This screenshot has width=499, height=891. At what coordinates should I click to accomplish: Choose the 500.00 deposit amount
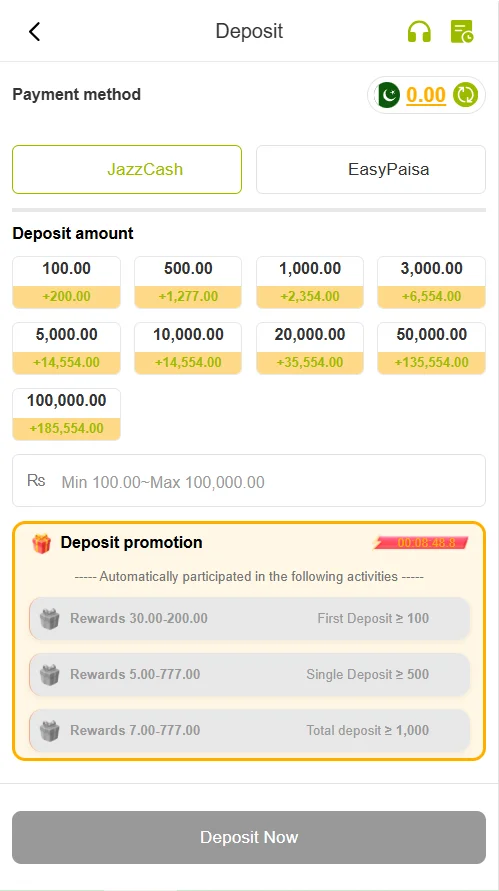click(188, 282)
